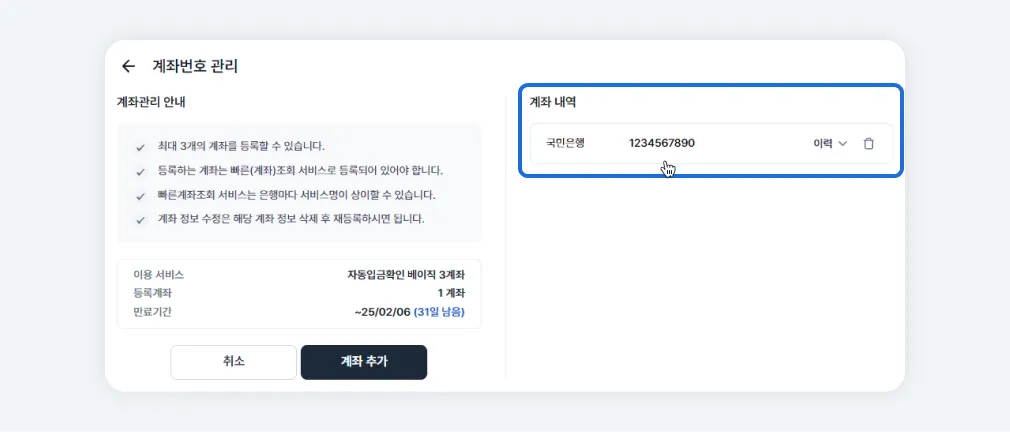Click the 계좌관리 안내 heading
Screen dimensions: 1010x432
pyautogui.click(x=152, y=102)
